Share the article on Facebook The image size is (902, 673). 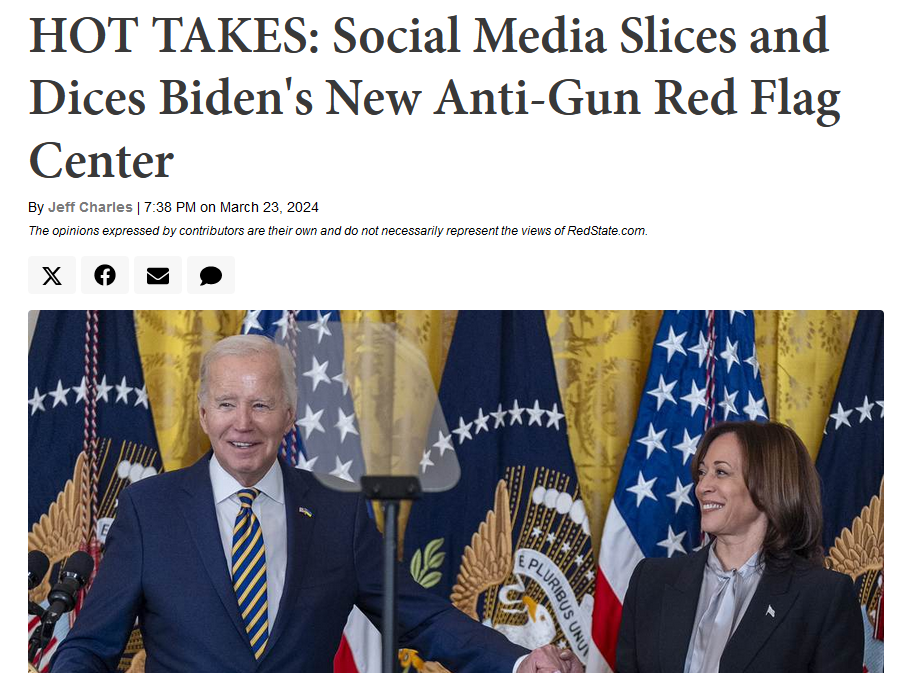105,276
